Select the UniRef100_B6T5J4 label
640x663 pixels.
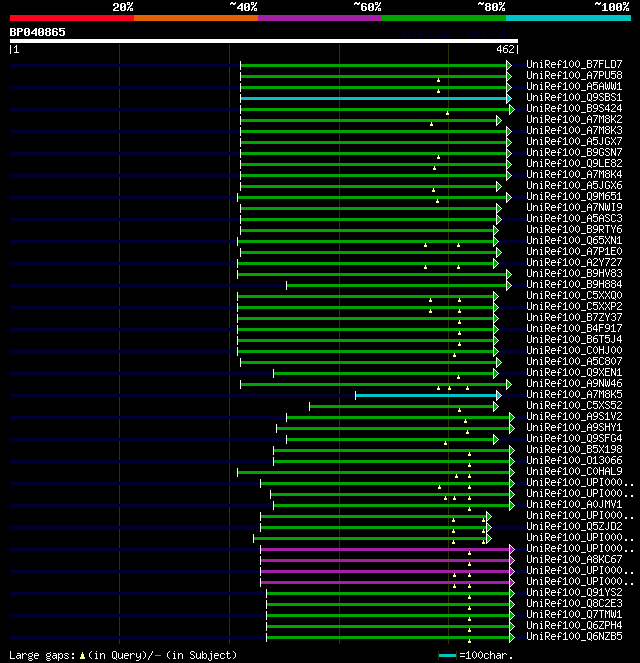click(x=574, y=339)
